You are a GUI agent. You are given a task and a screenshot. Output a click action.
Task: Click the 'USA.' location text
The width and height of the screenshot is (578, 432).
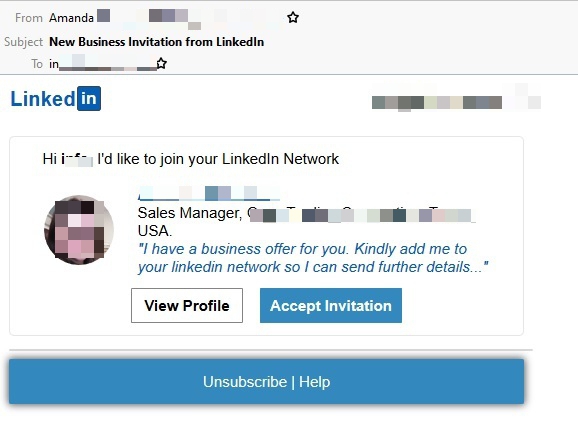pyautogui.click(x=154, y=231)
